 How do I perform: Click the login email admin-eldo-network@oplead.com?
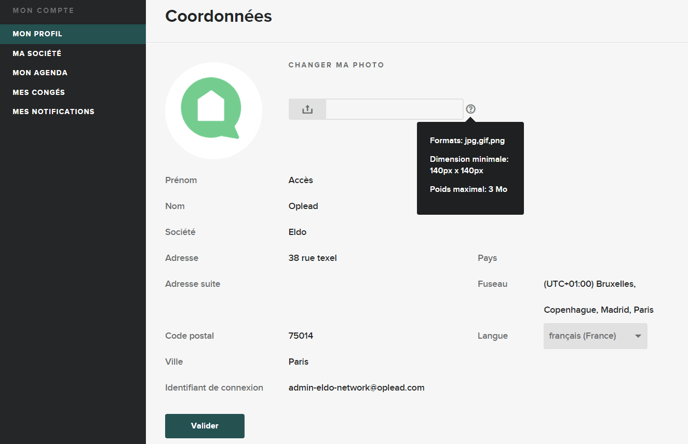pyautogui.click(x=356, y=387)
